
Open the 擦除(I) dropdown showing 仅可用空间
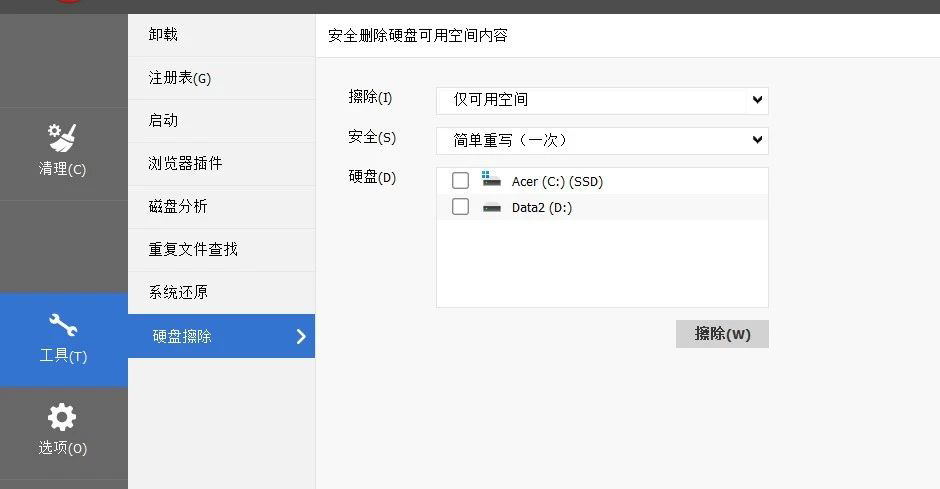coord(602,100)
